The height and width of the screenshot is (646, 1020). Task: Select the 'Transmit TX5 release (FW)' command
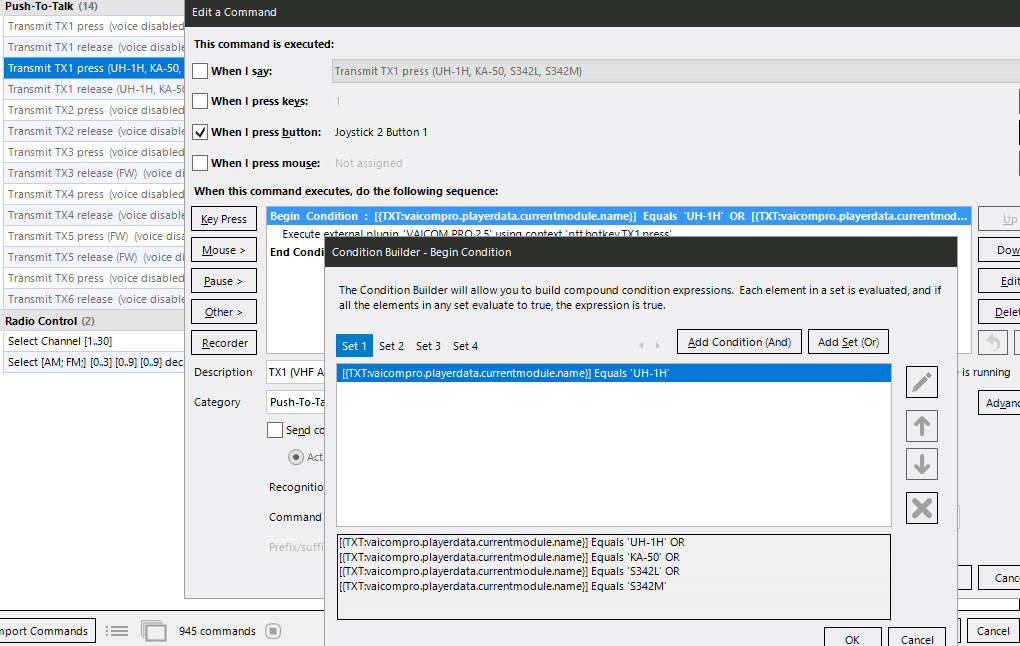(94, 257)
